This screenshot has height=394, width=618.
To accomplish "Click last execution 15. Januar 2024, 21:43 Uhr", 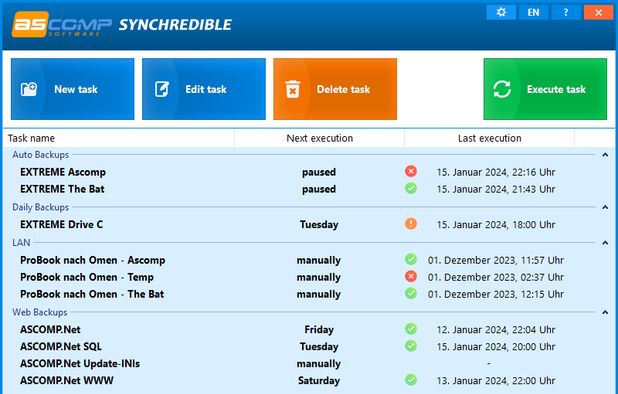I will [496, 189].
